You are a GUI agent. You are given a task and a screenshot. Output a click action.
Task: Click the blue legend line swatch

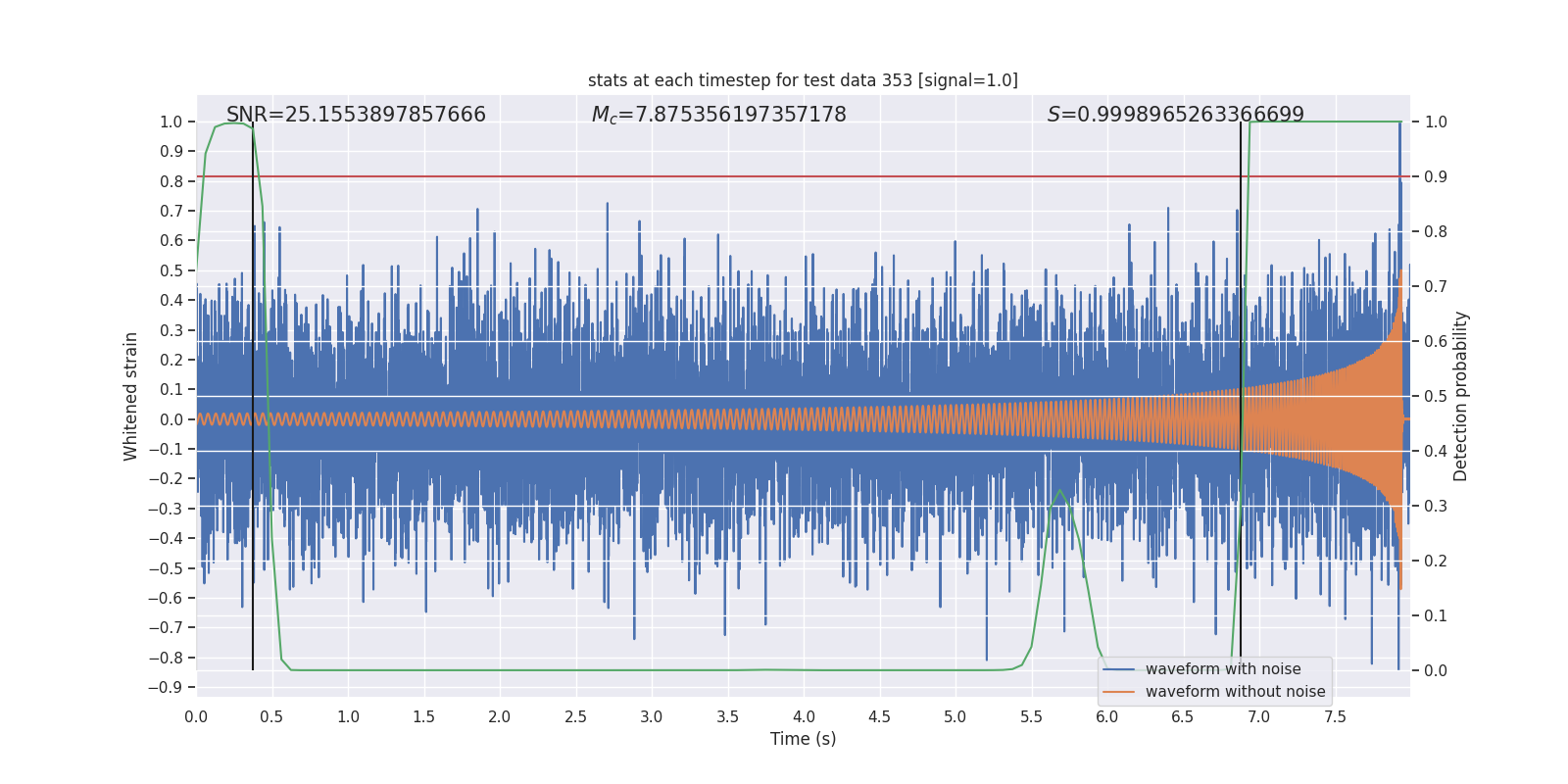1118,669
